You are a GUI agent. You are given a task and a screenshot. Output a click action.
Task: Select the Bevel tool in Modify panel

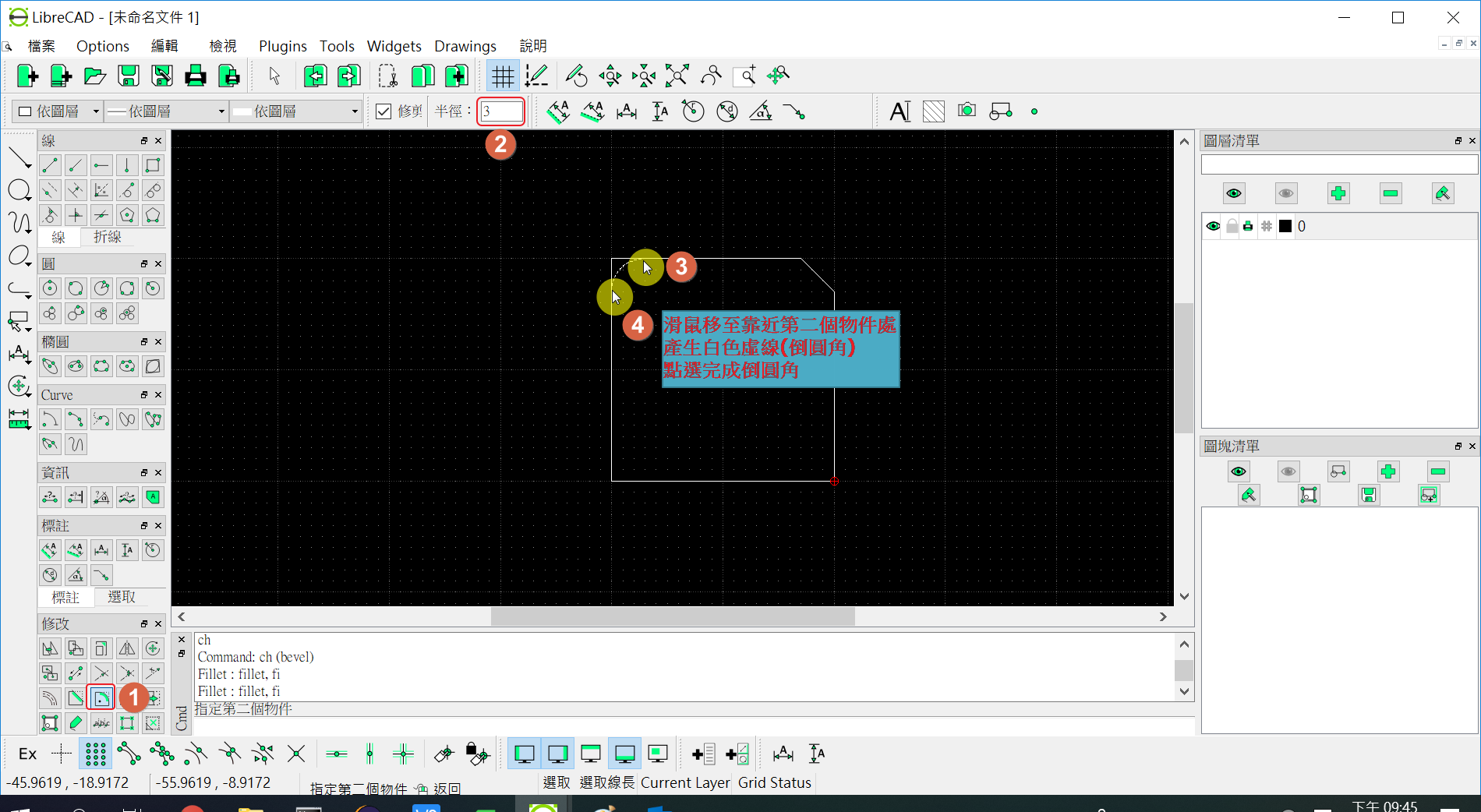(x=76, y=697)
